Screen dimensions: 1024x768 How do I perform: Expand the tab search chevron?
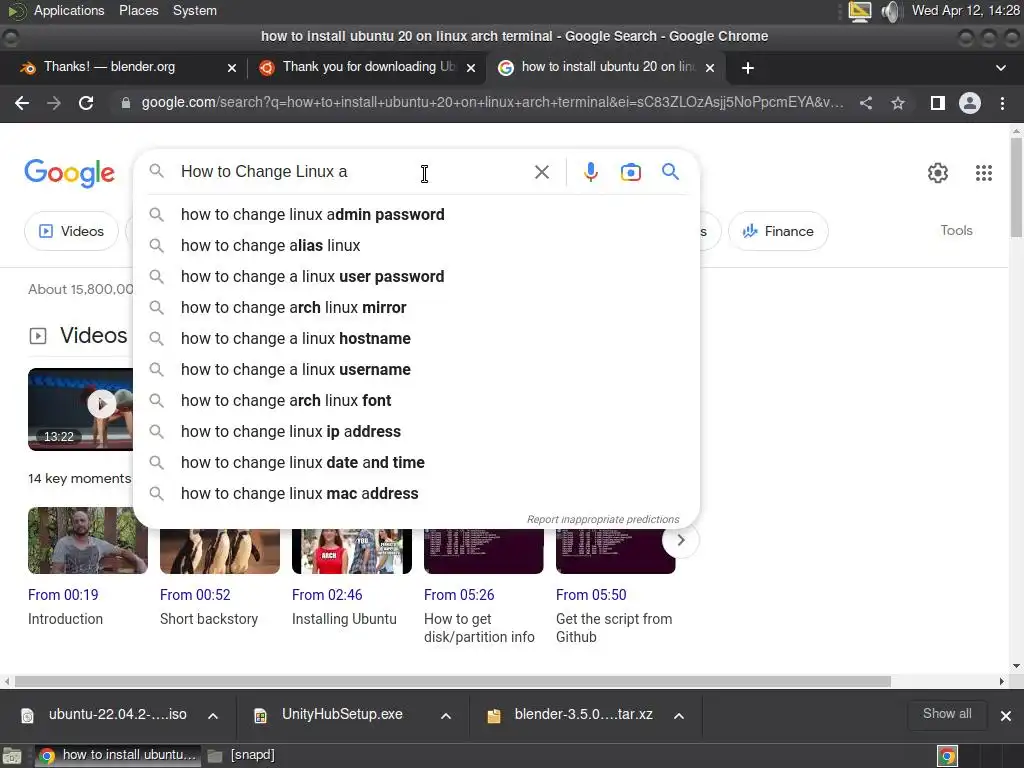[1000, 68]
